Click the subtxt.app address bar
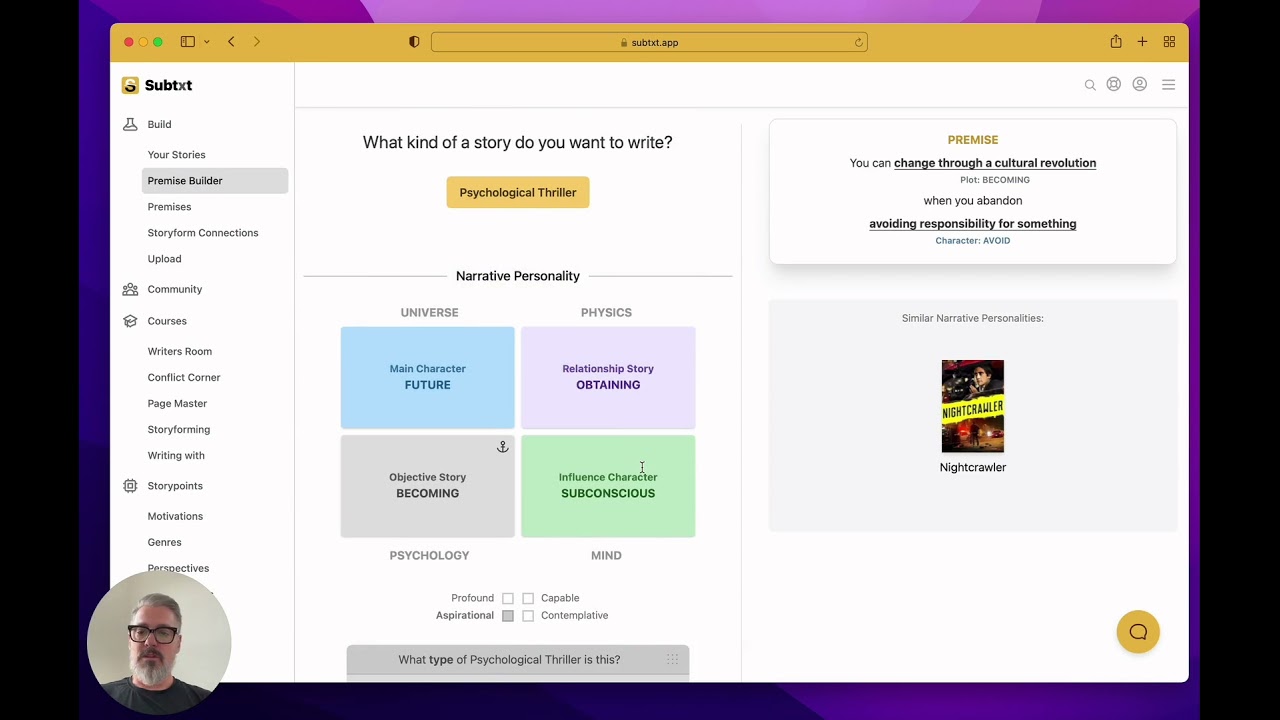Screen dimensions: 1280x720 pyautogui.click(x=649, y=42)
